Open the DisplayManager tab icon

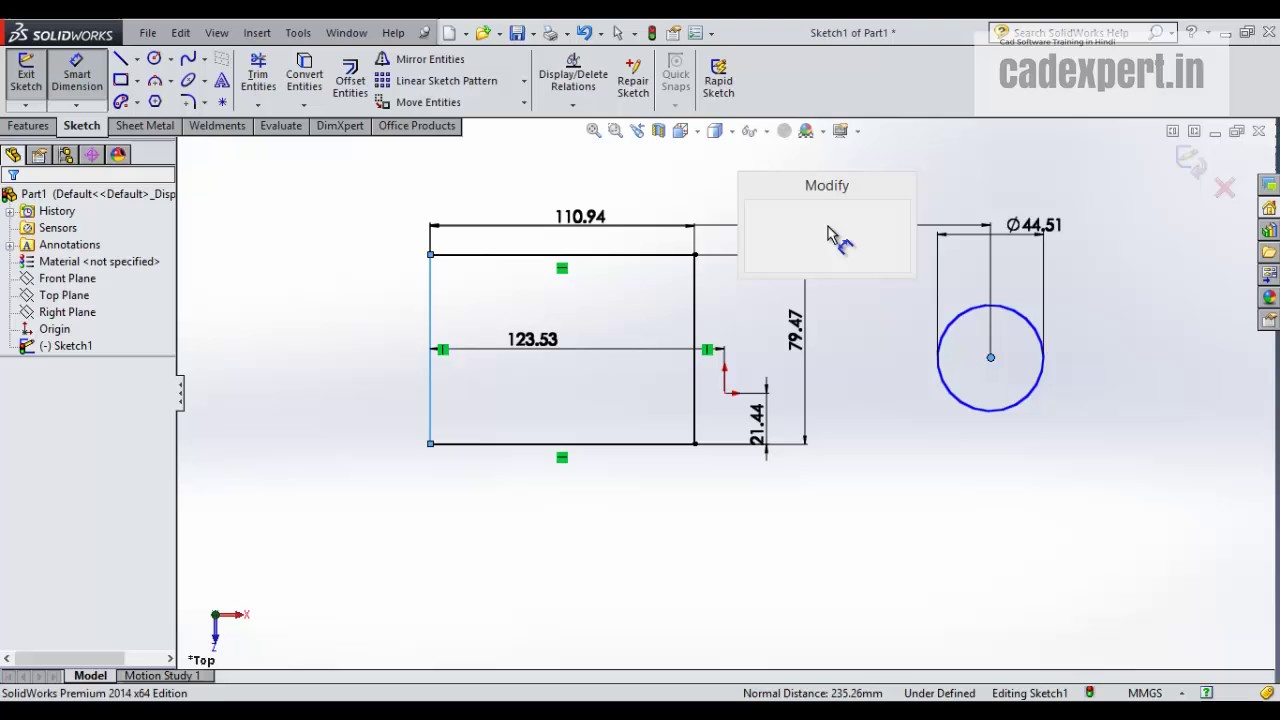[x=118, y=155]
